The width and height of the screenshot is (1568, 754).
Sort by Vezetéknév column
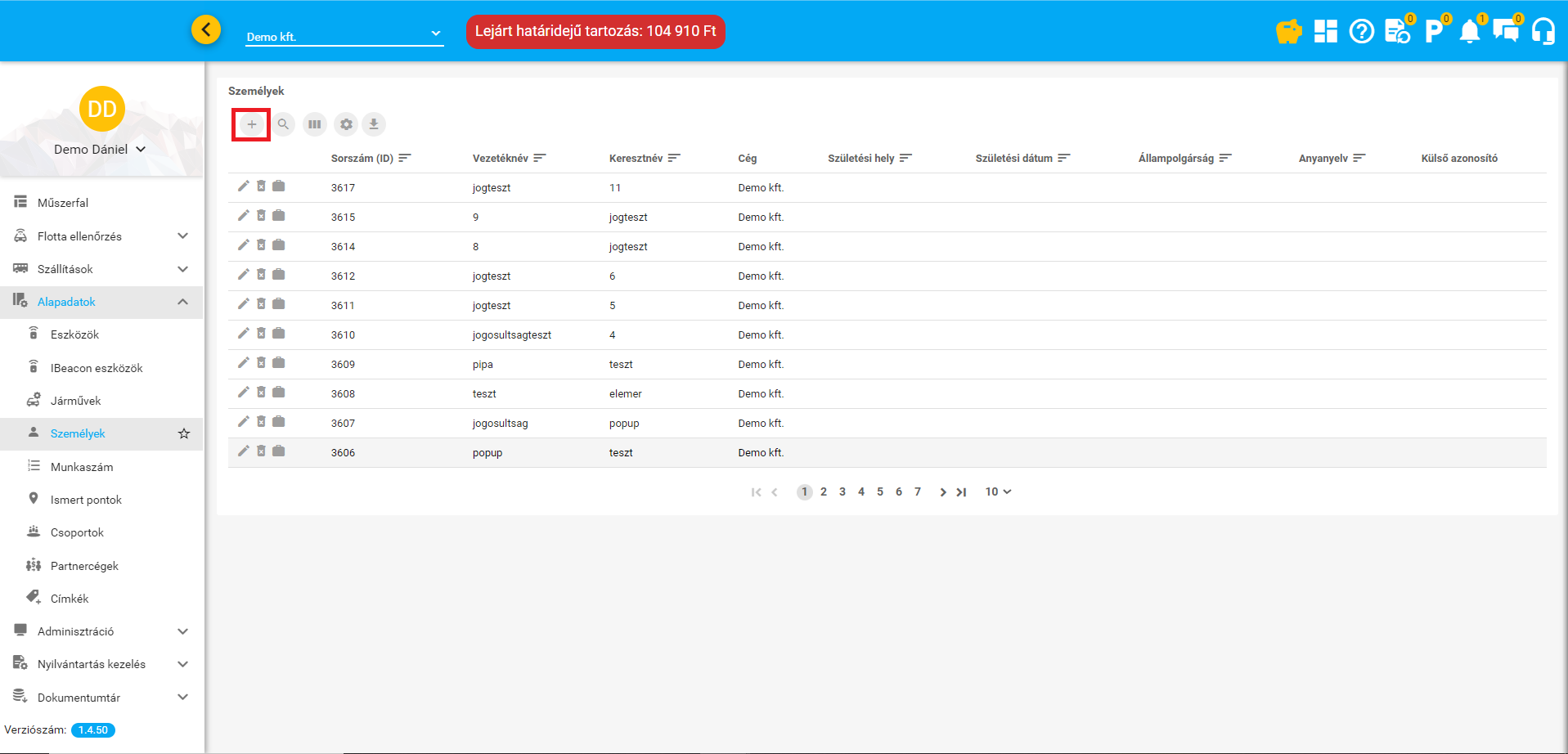pyautogui.click(x=501, y=159)
